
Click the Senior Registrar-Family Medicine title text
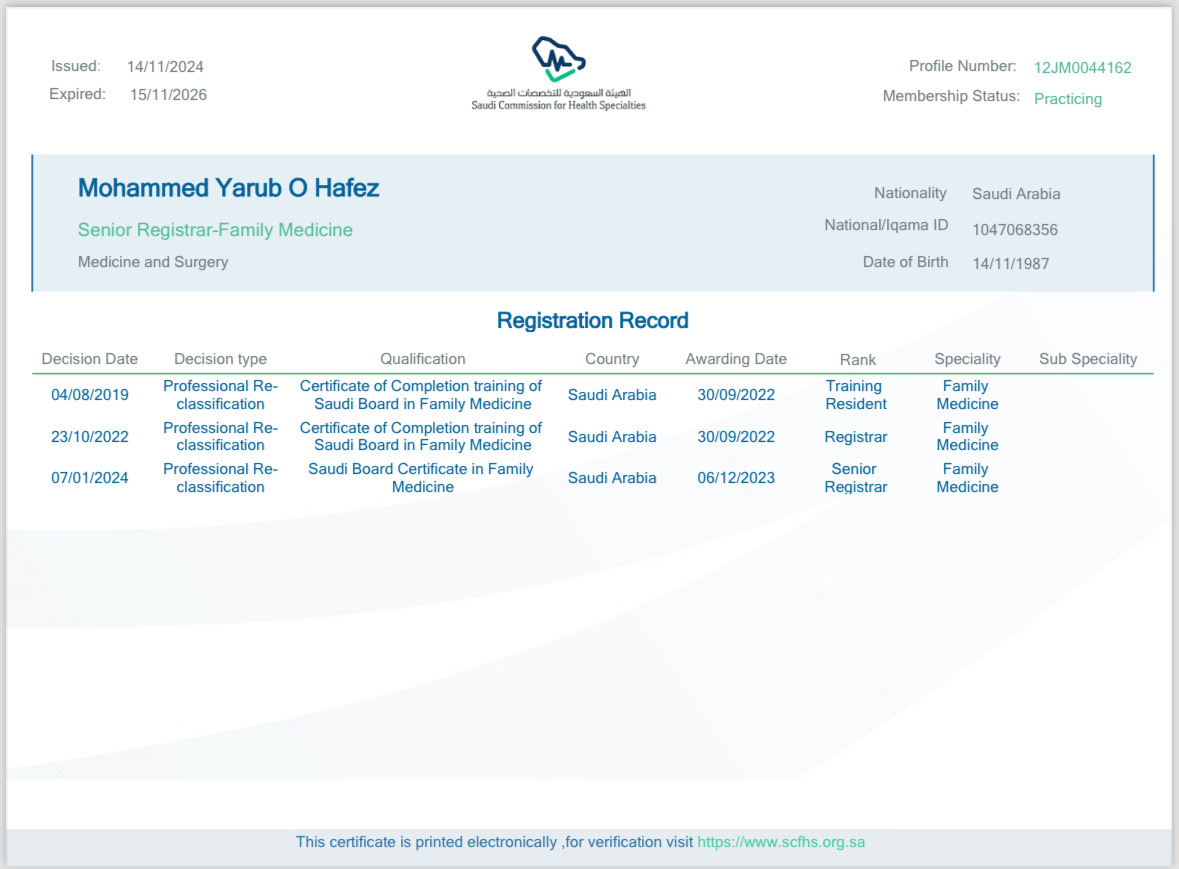[215, 230]
